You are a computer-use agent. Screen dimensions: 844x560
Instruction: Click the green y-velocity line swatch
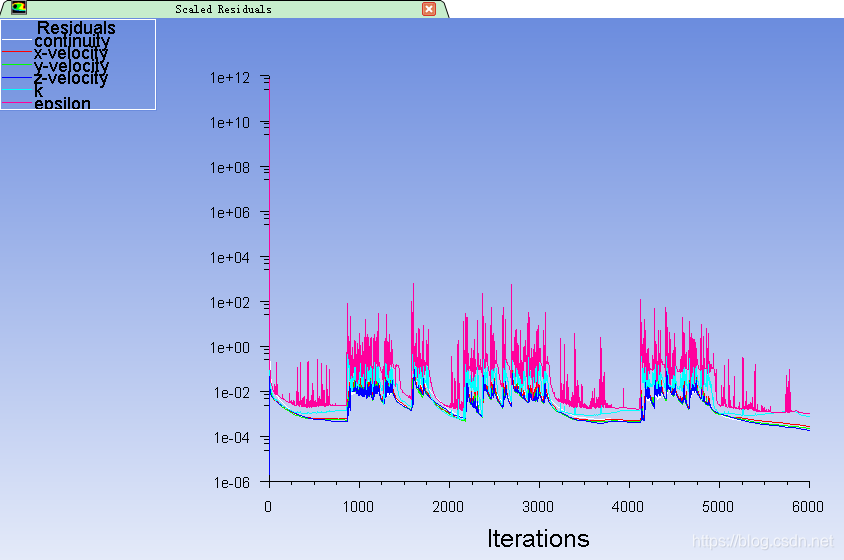pyautogui.click(x=16, y=65)
